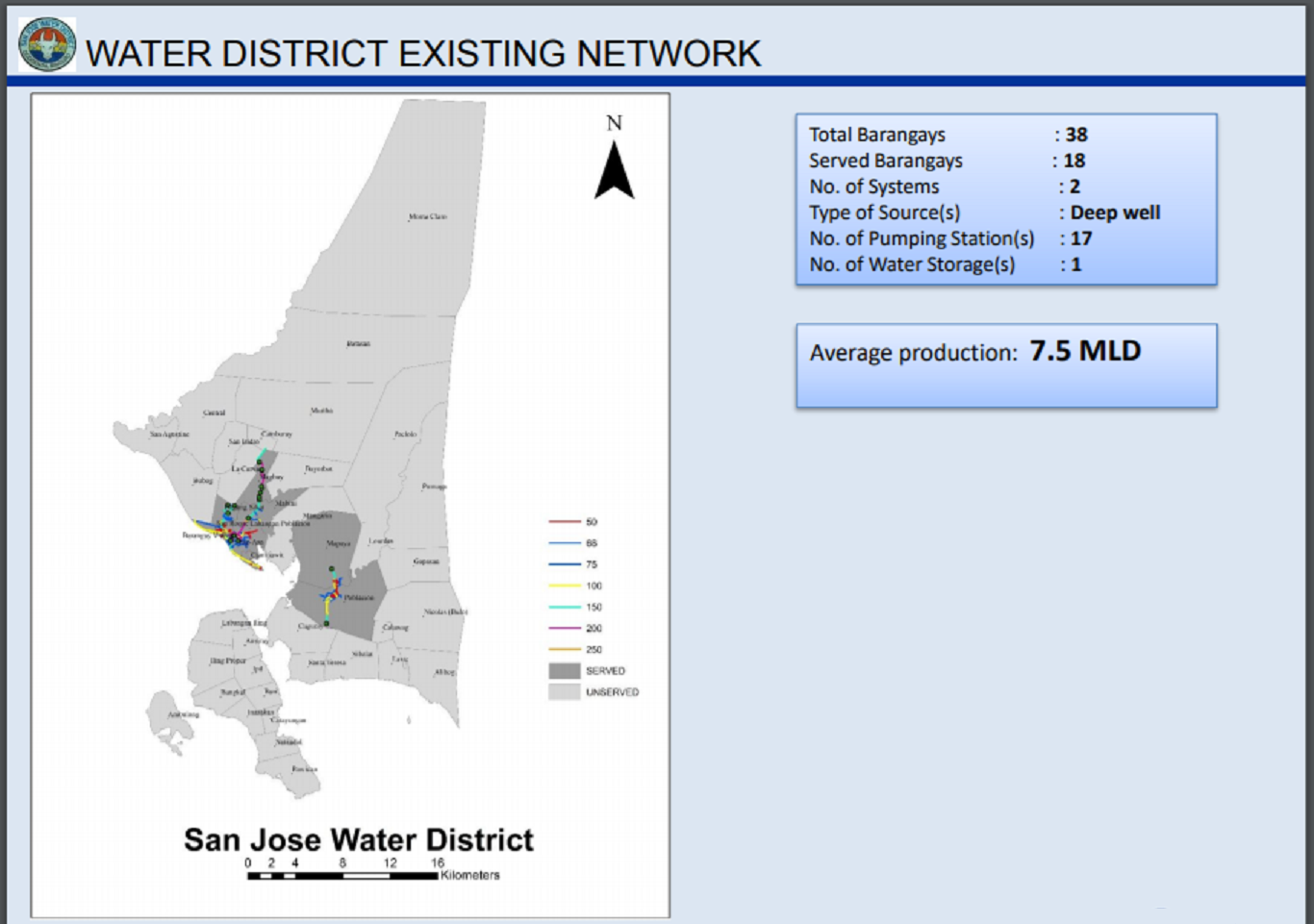1314x924 pixels.
Task: Select the 'Deep well' value
Action: tap(1115, 212)
